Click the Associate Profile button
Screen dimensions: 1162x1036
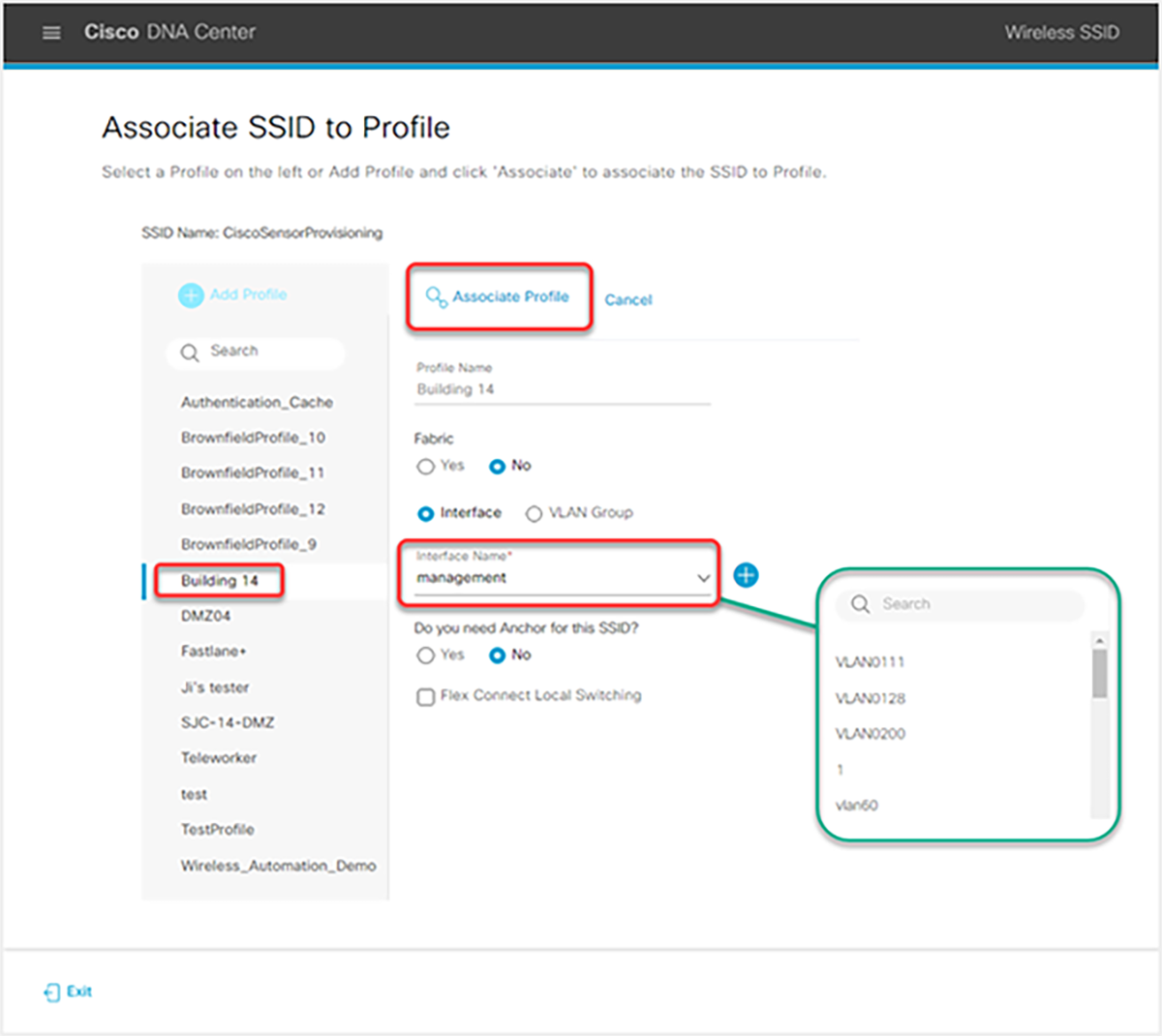point(499,297)
